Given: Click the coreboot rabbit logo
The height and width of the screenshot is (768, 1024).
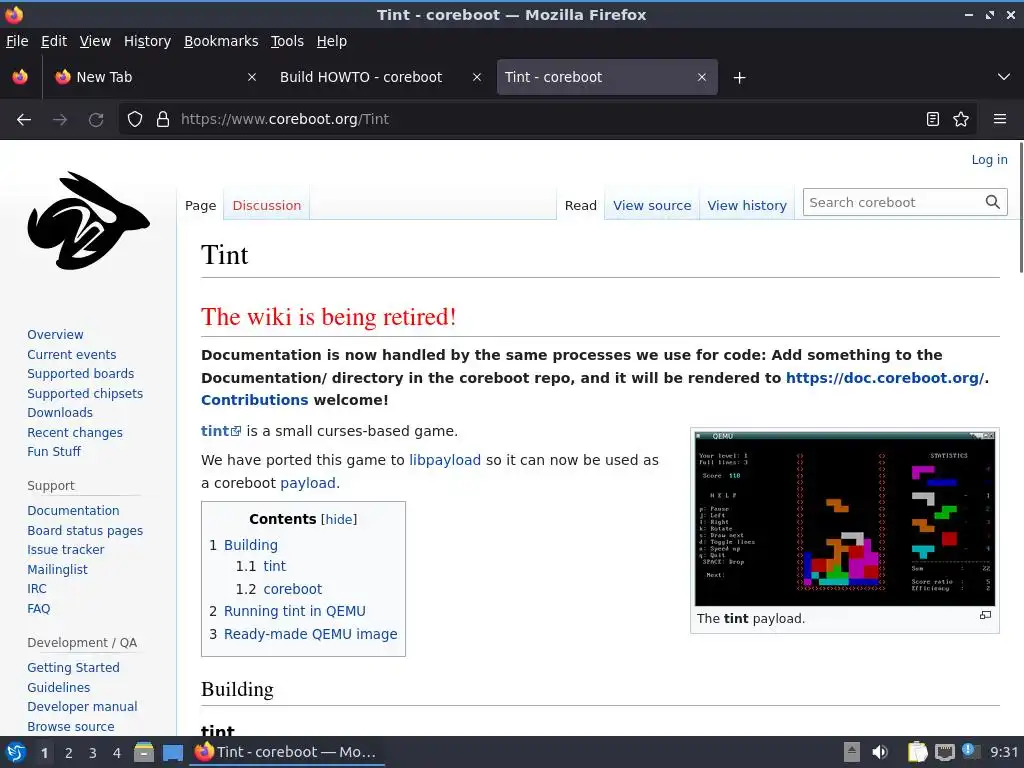Looking at the screenshot, I should tap(88, 221).
